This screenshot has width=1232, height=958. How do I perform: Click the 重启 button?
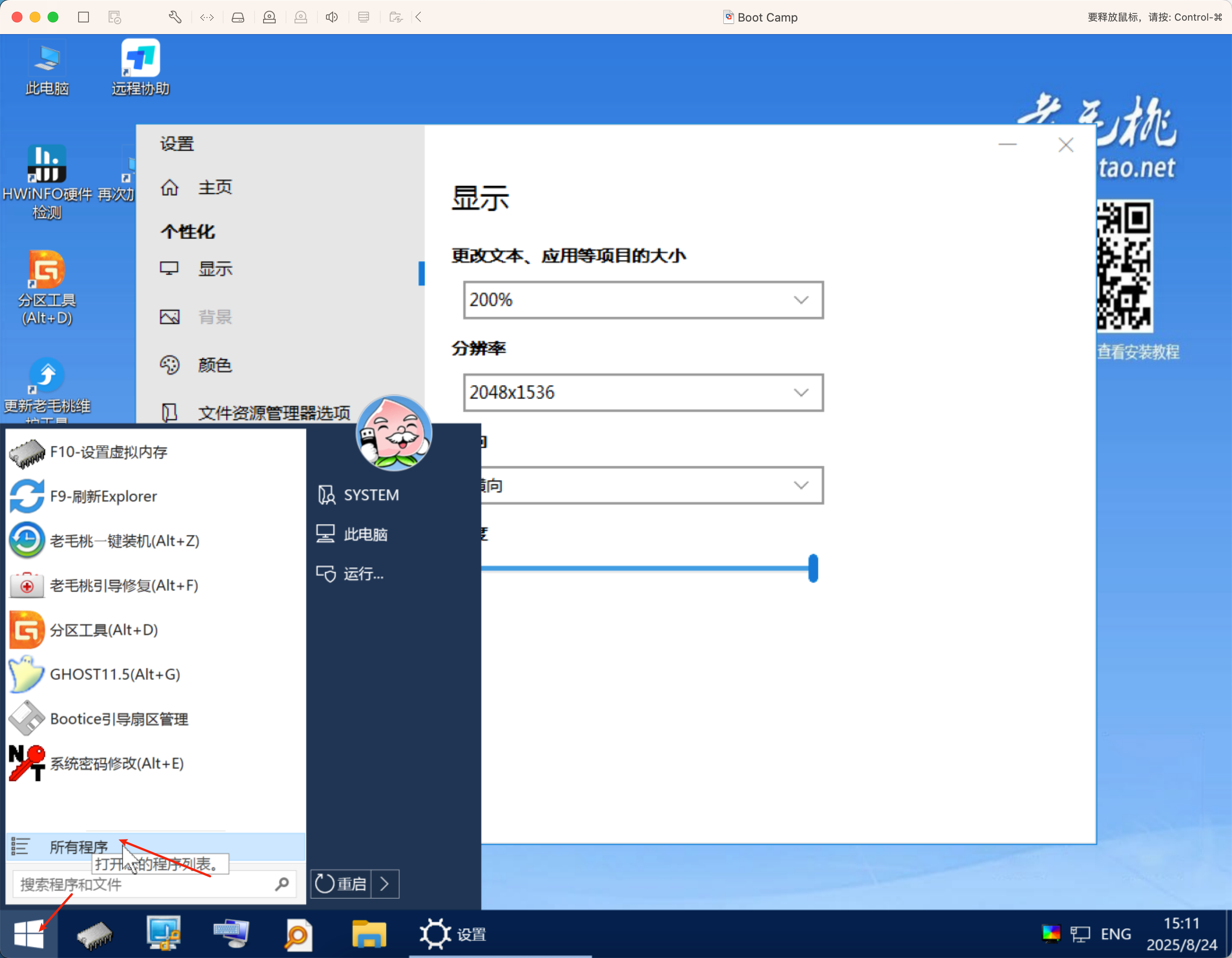[x=341, y=883]
